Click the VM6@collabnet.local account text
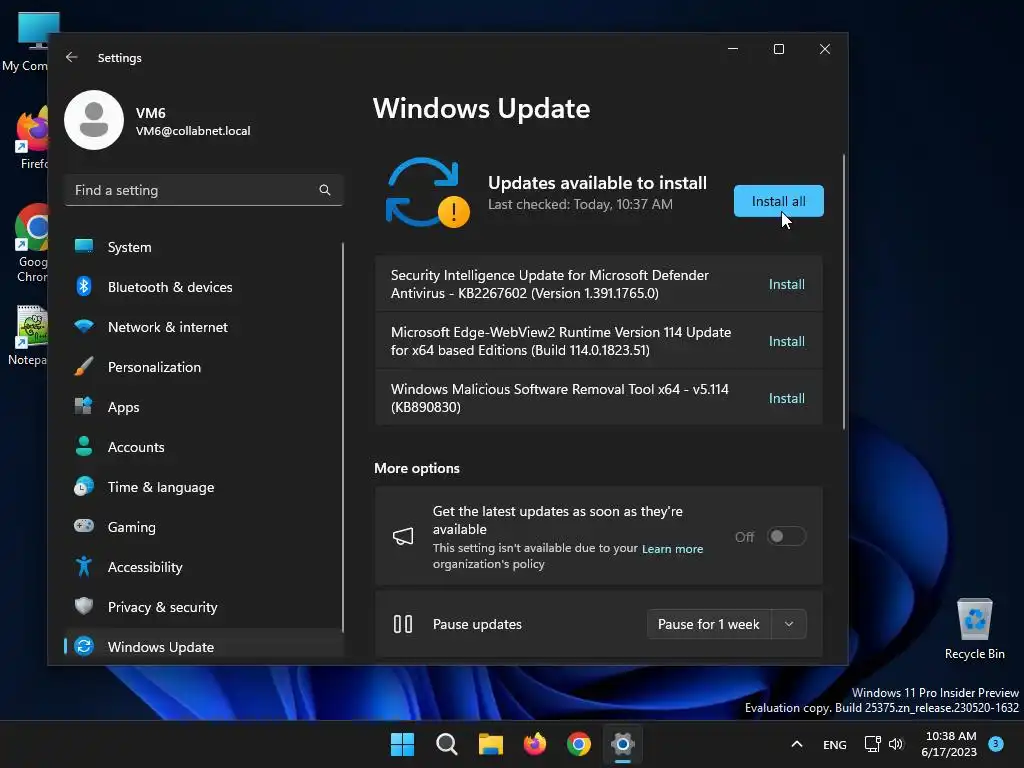Viewport: 1024px width, 768px height. point(193,131)
